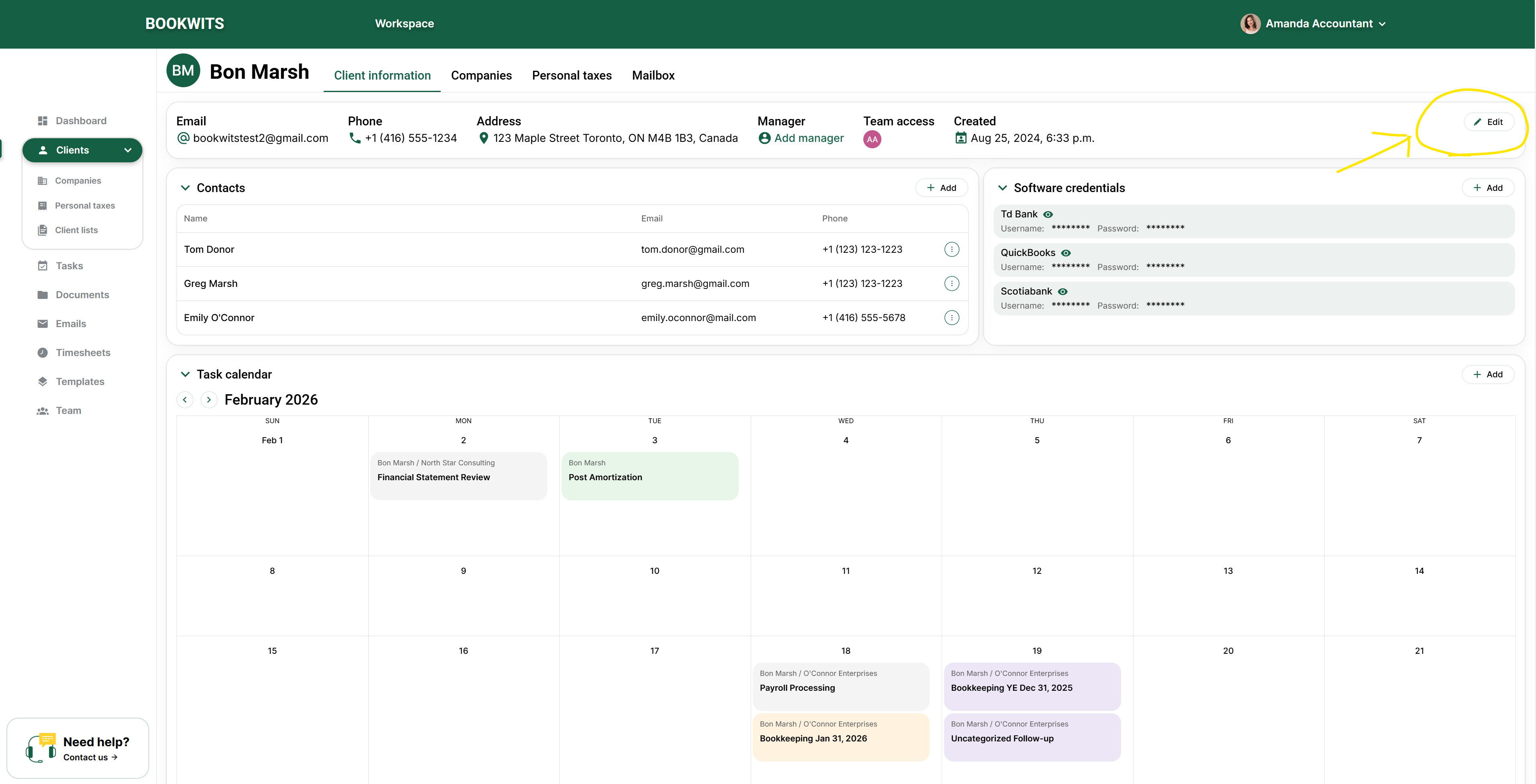
Task: Open Templates in the sidebar
Action: [70, 381]
